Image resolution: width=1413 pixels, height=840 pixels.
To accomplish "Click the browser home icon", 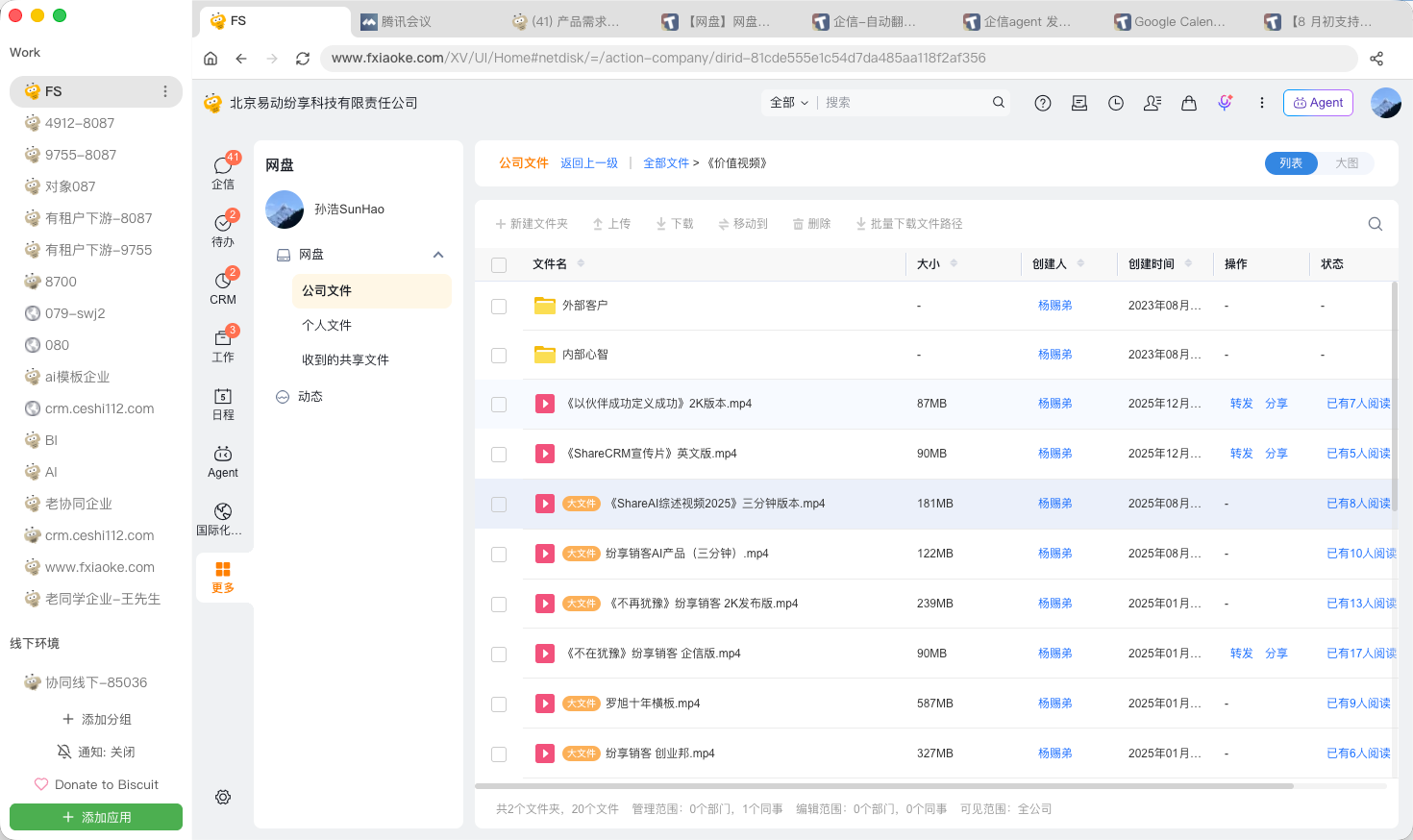I will (x=211, y=59).
